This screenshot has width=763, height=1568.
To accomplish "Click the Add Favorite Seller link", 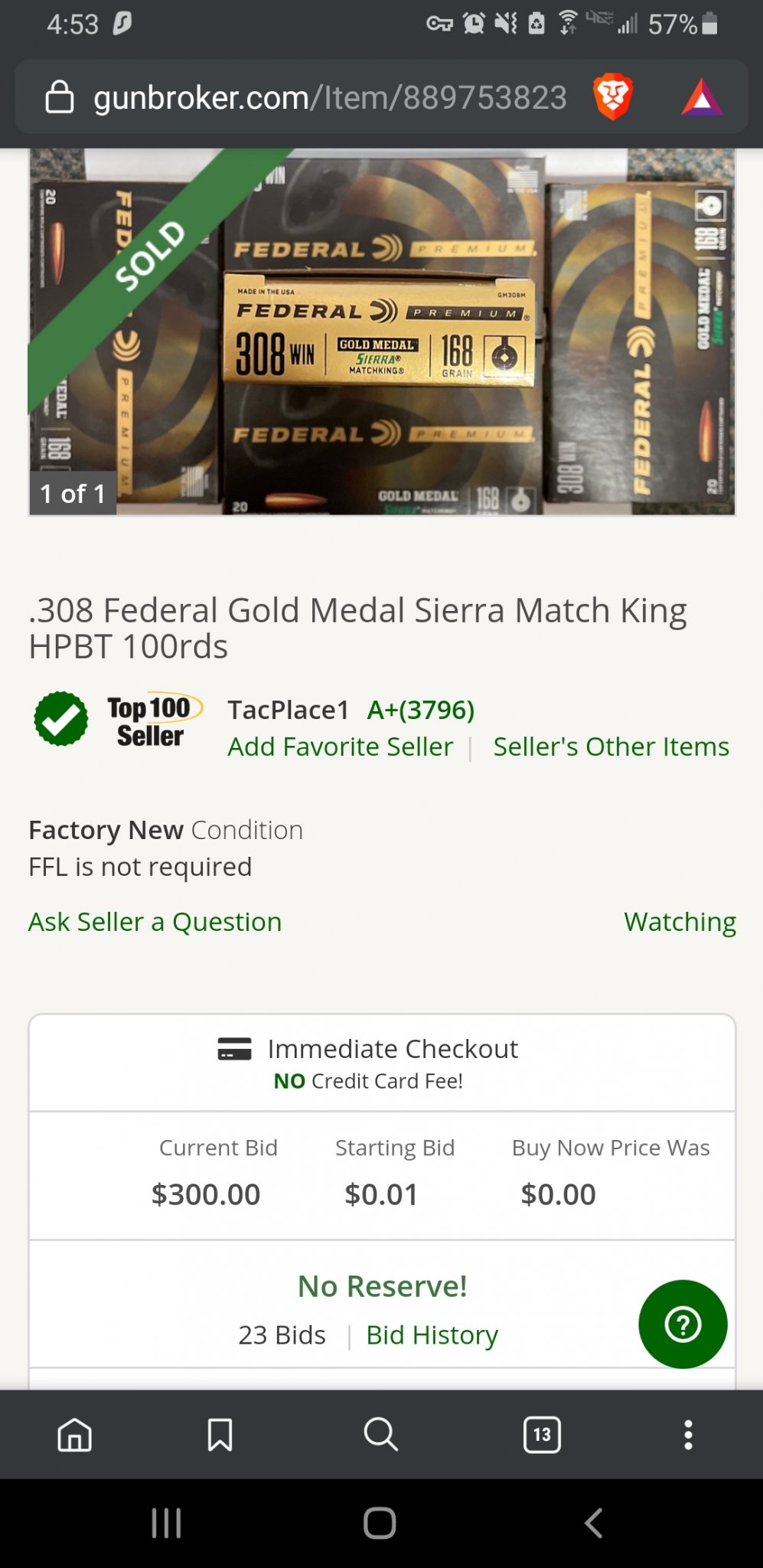I will click(340, 746).
